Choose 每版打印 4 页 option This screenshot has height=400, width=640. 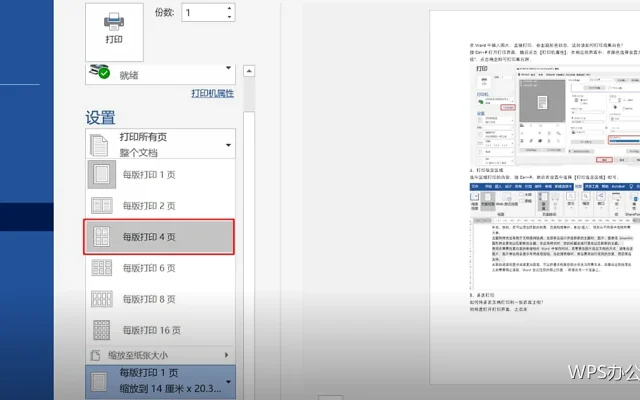point(159,237)
